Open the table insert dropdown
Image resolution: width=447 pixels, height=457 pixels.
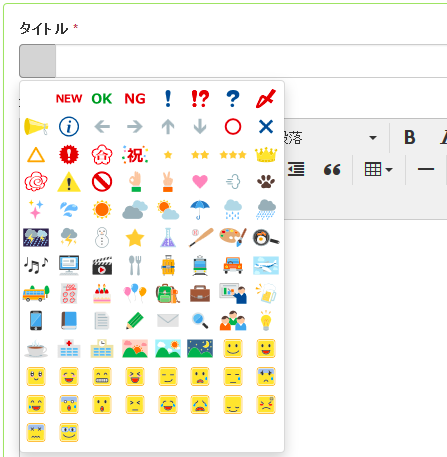(x=378, y=170)
